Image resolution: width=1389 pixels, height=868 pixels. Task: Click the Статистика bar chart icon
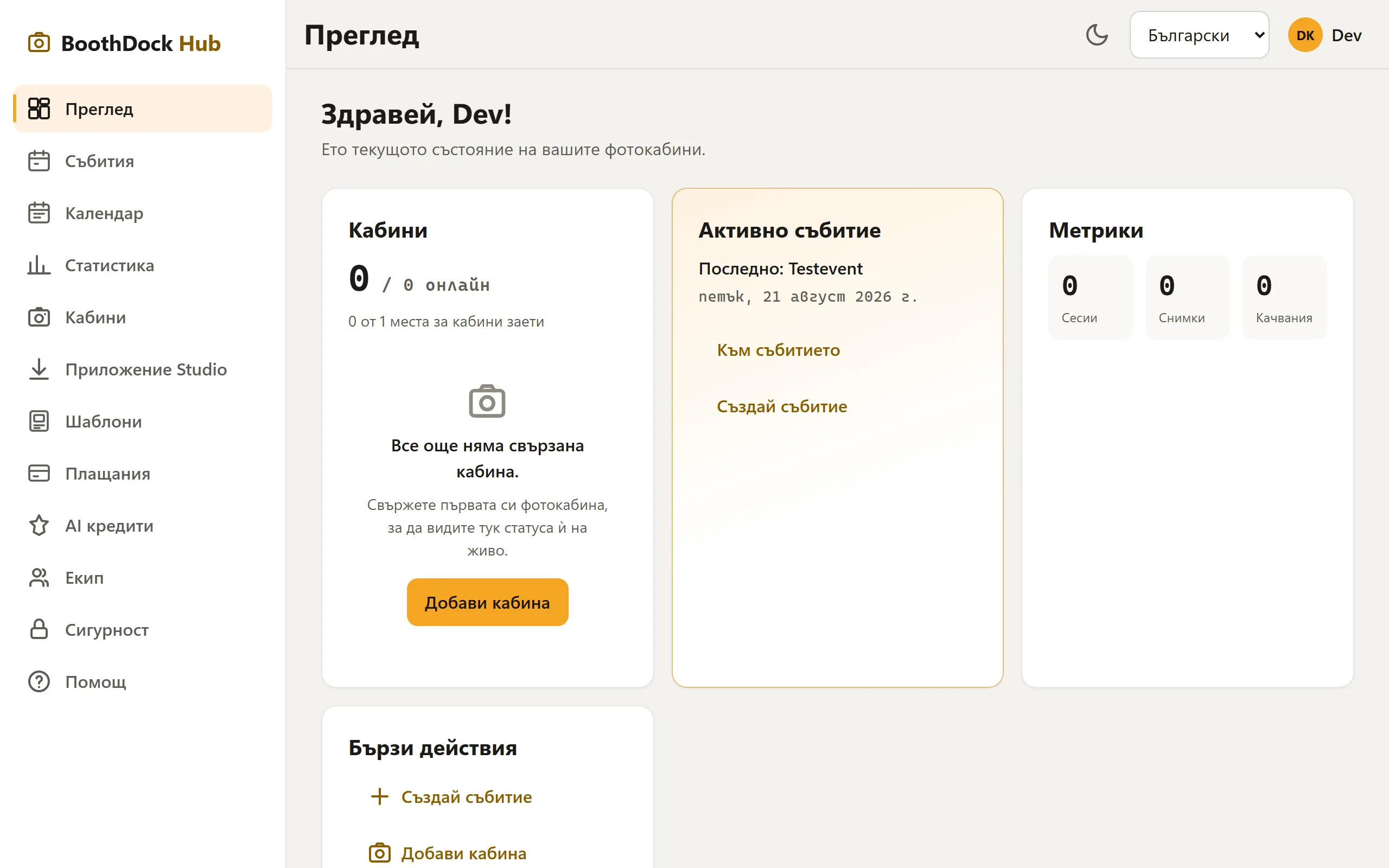(39, 265)
